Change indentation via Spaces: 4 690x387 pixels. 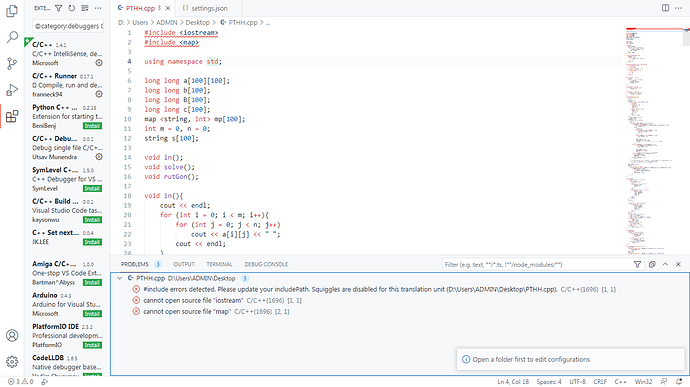(x=549, y=382)
